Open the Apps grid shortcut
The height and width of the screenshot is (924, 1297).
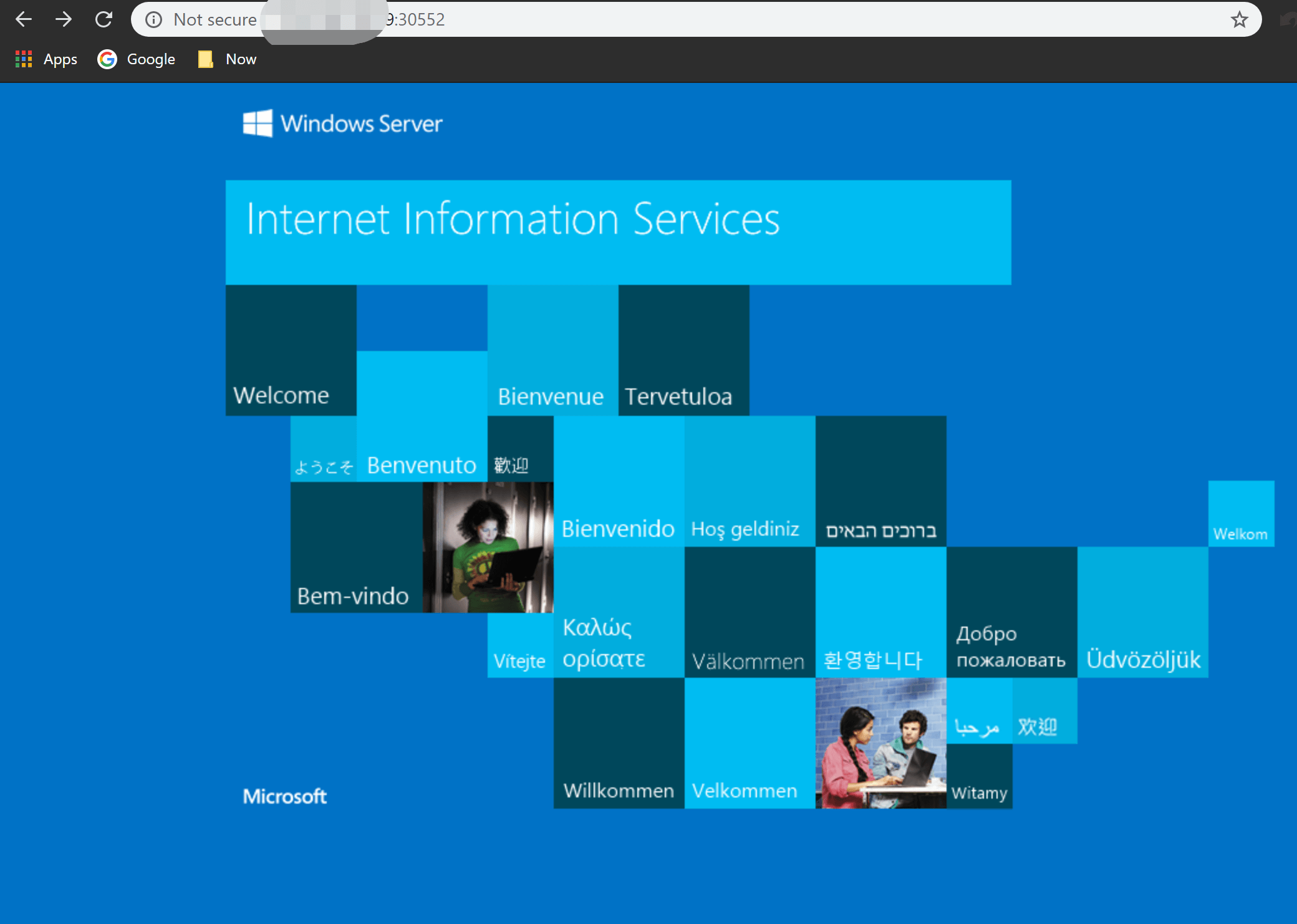(46, 59)
